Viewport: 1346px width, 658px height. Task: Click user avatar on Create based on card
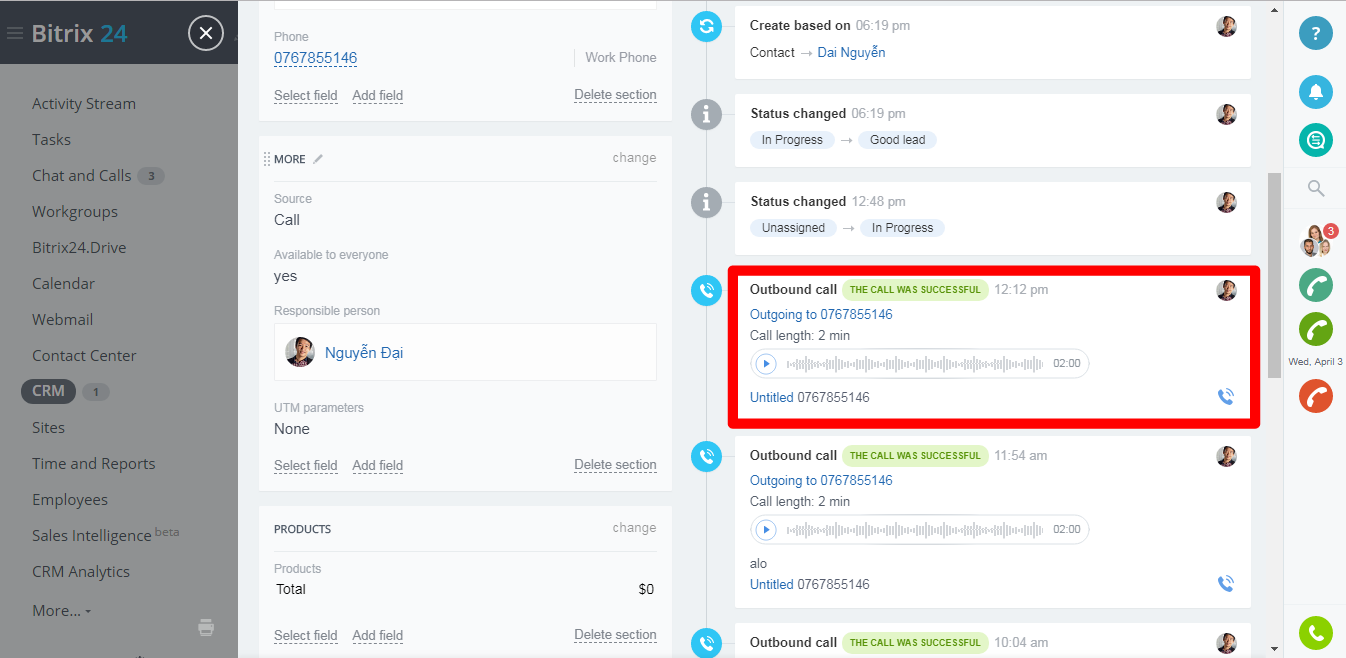click(1227, 27)
